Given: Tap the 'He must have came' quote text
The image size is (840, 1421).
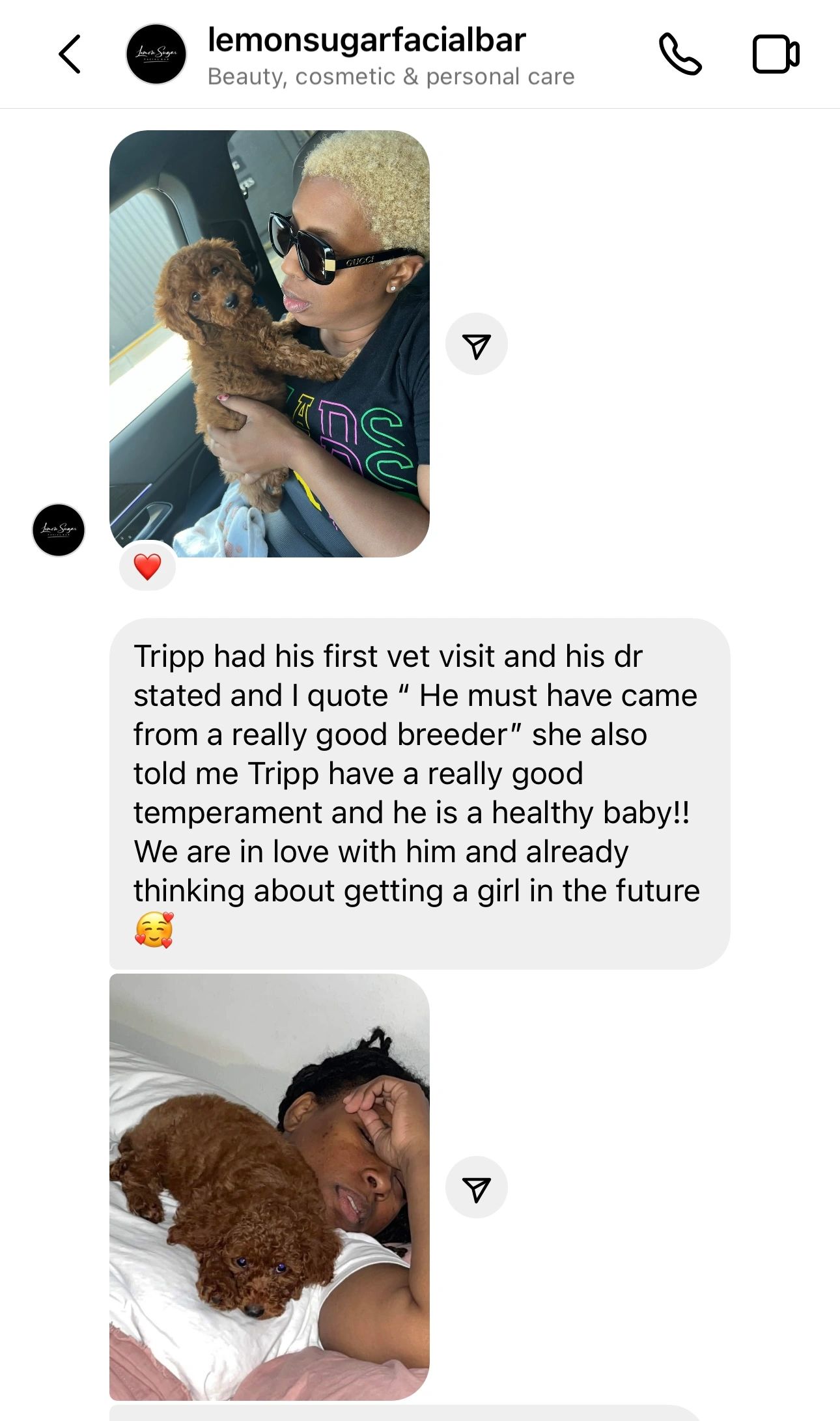Looking at the screenshot, I should tap(558, 696).
